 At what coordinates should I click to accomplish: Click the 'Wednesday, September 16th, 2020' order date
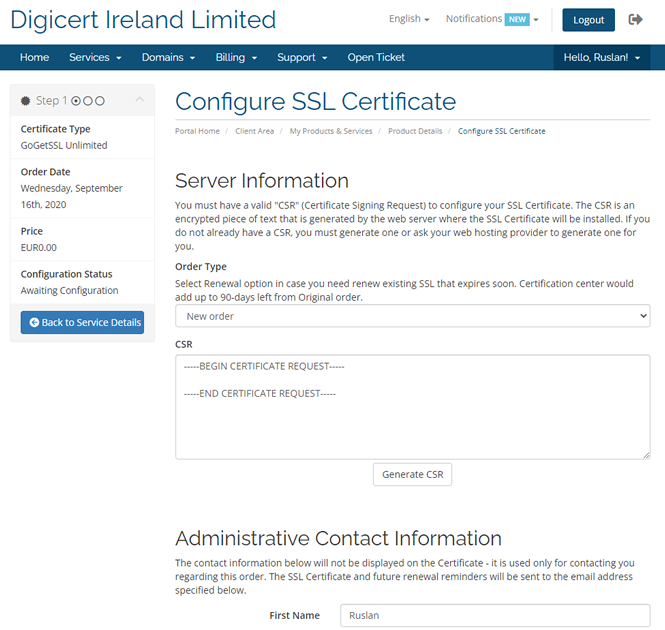(x=72, y=196)
